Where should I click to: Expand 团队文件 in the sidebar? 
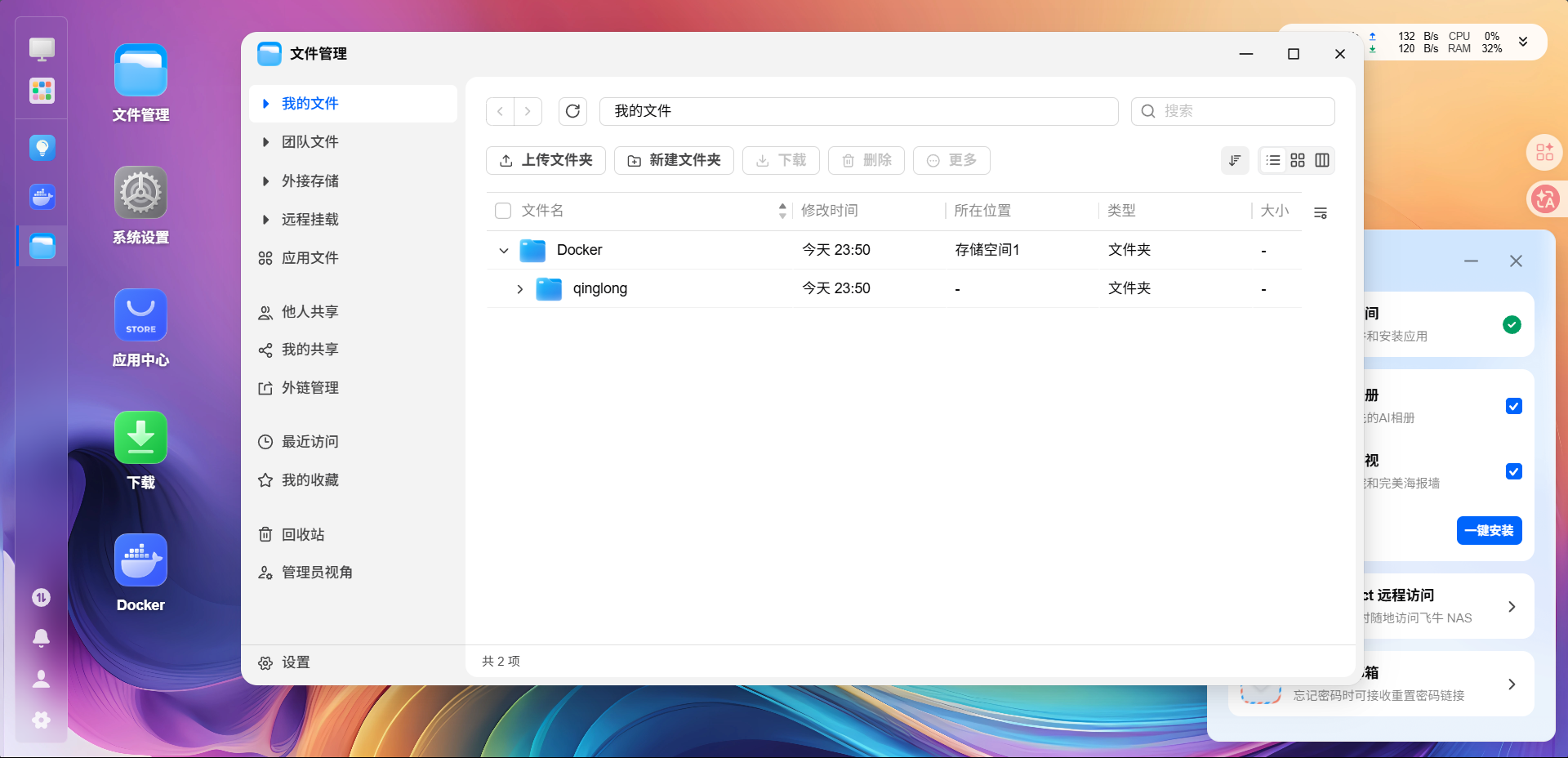[265, 142]
